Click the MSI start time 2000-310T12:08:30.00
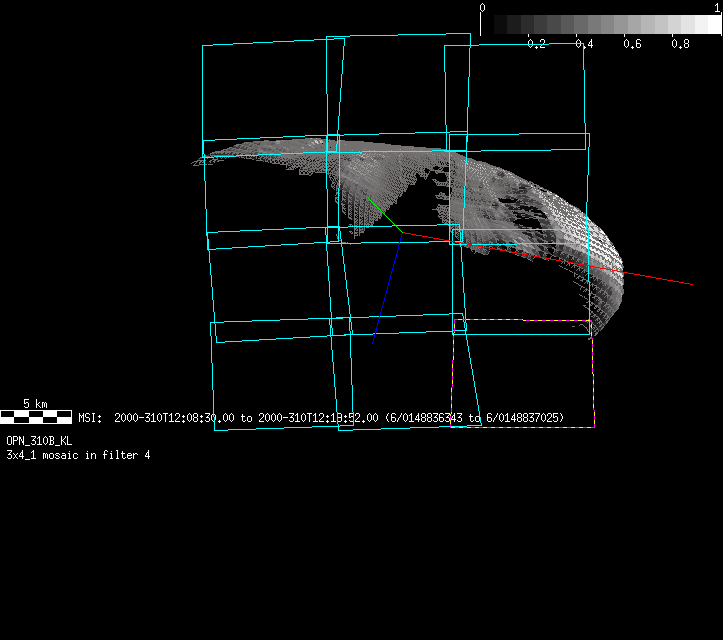 (175, 418)
